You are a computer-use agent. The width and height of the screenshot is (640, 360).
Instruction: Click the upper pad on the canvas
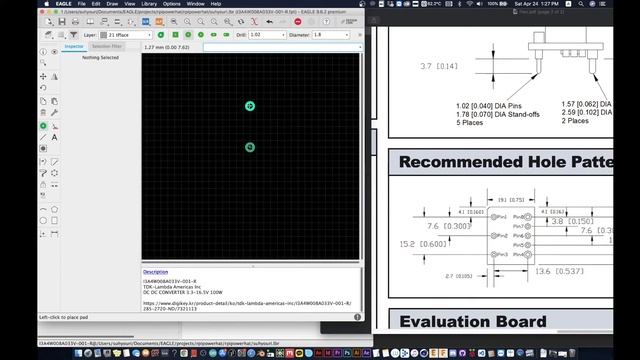pos(250,106)
